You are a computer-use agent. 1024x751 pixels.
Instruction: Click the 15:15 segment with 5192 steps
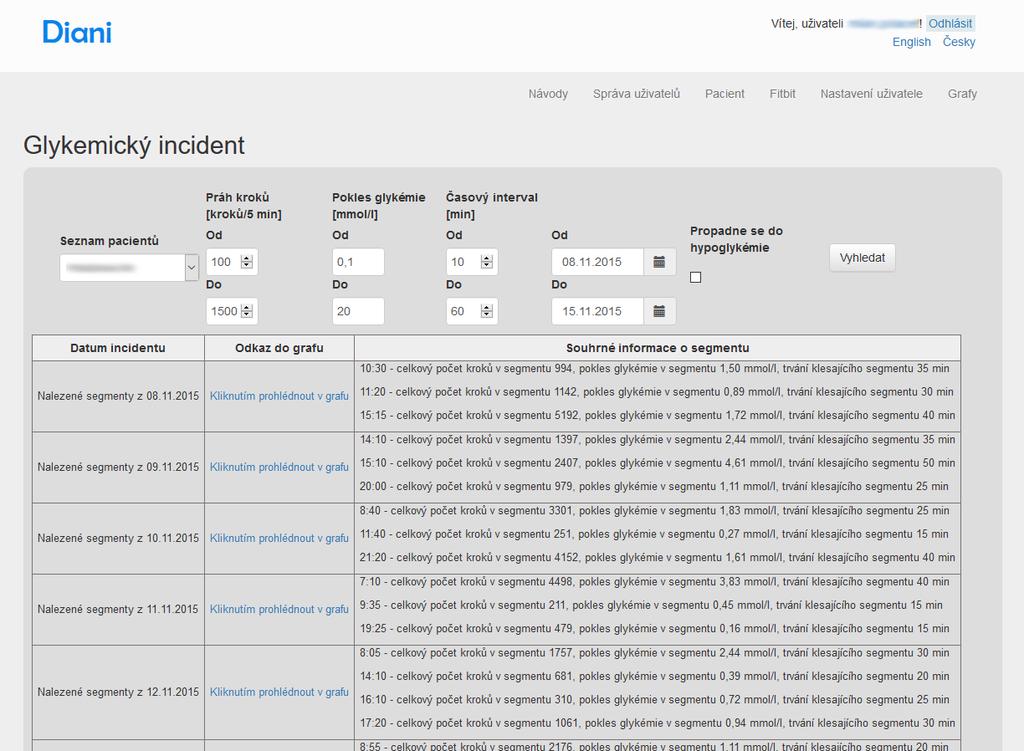point(658,415)
